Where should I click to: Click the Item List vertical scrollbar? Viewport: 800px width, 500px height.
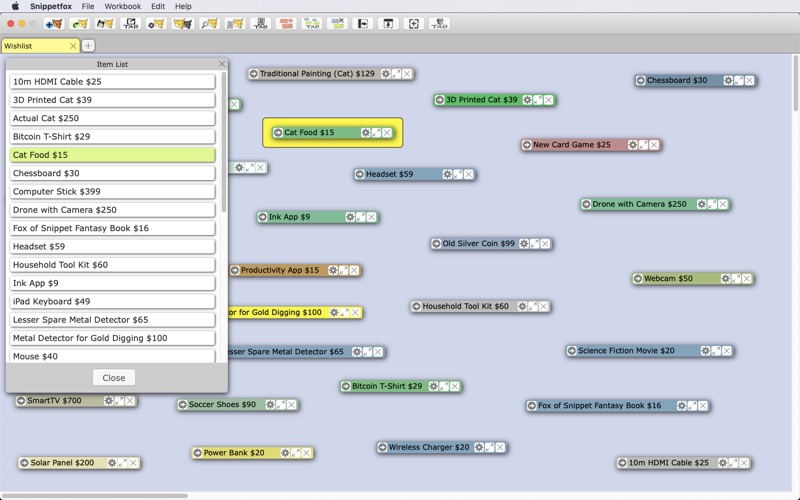click(x=223, y=142)
